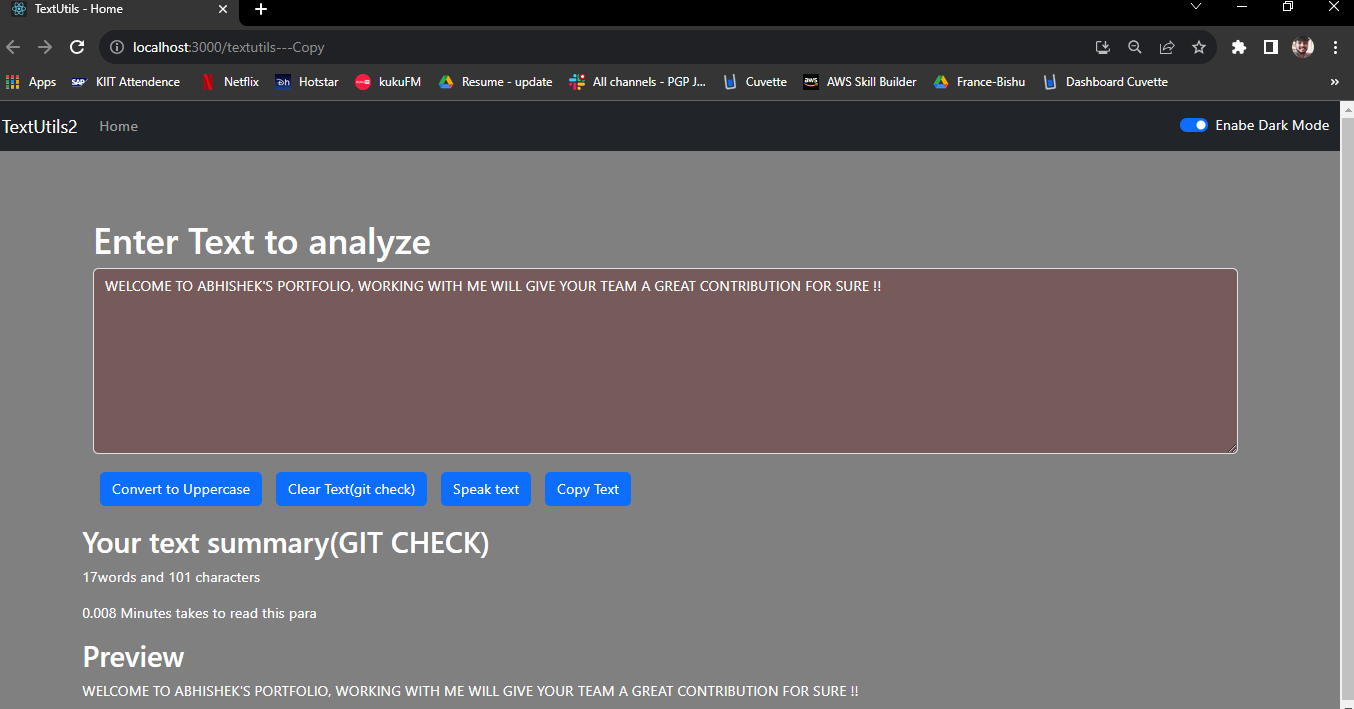Click the Clear Text(git check) button
The height and width of the screenshot is (709, 1354).
(x=351, y=489)
